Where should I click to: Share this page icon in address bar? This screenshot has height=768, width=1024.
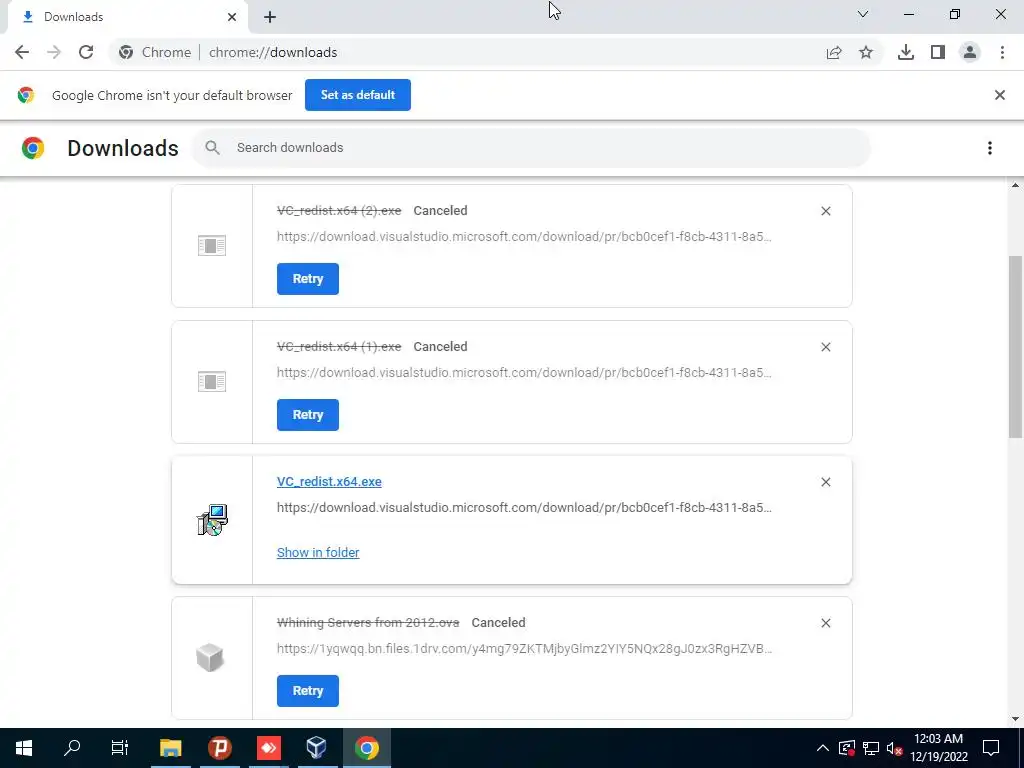pos(834,52)
